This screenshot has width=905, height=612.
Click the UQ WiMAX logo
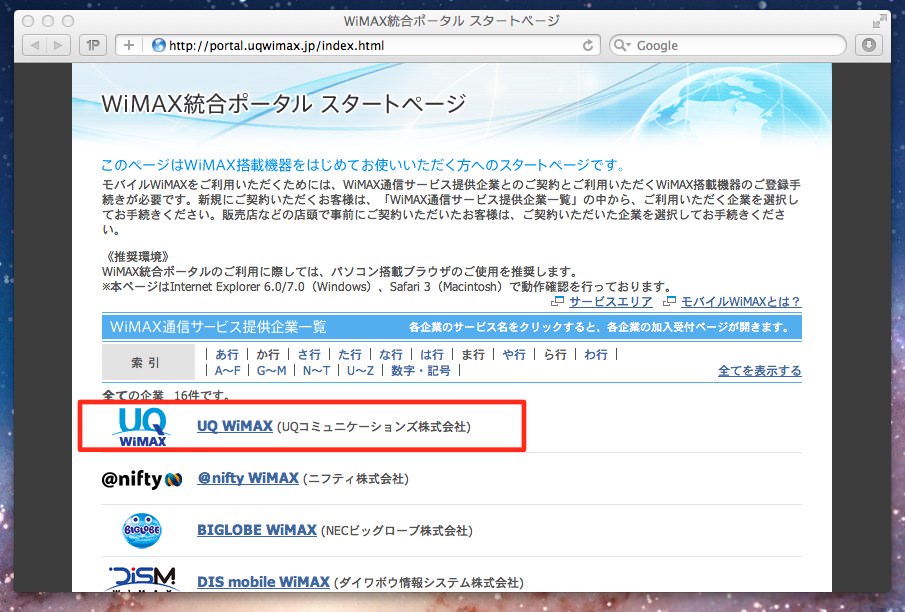(142, 427)
